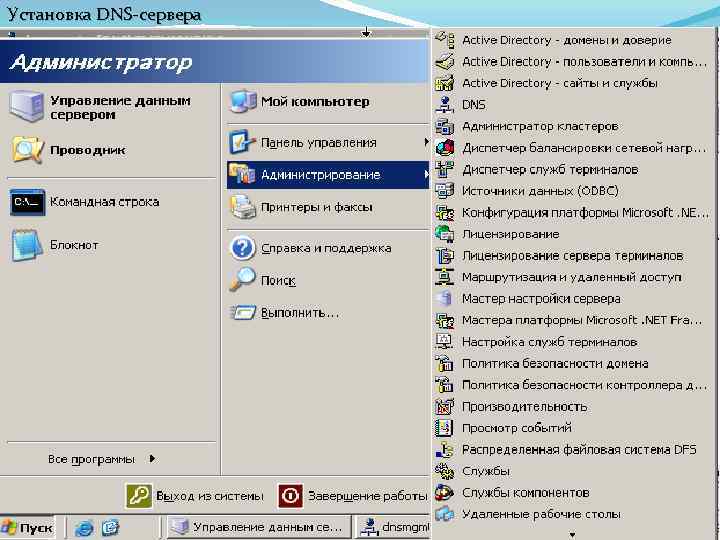Screen dimensions: 720x540
Task: Click the show desktop quick launch icon
Action: point(110,528)
